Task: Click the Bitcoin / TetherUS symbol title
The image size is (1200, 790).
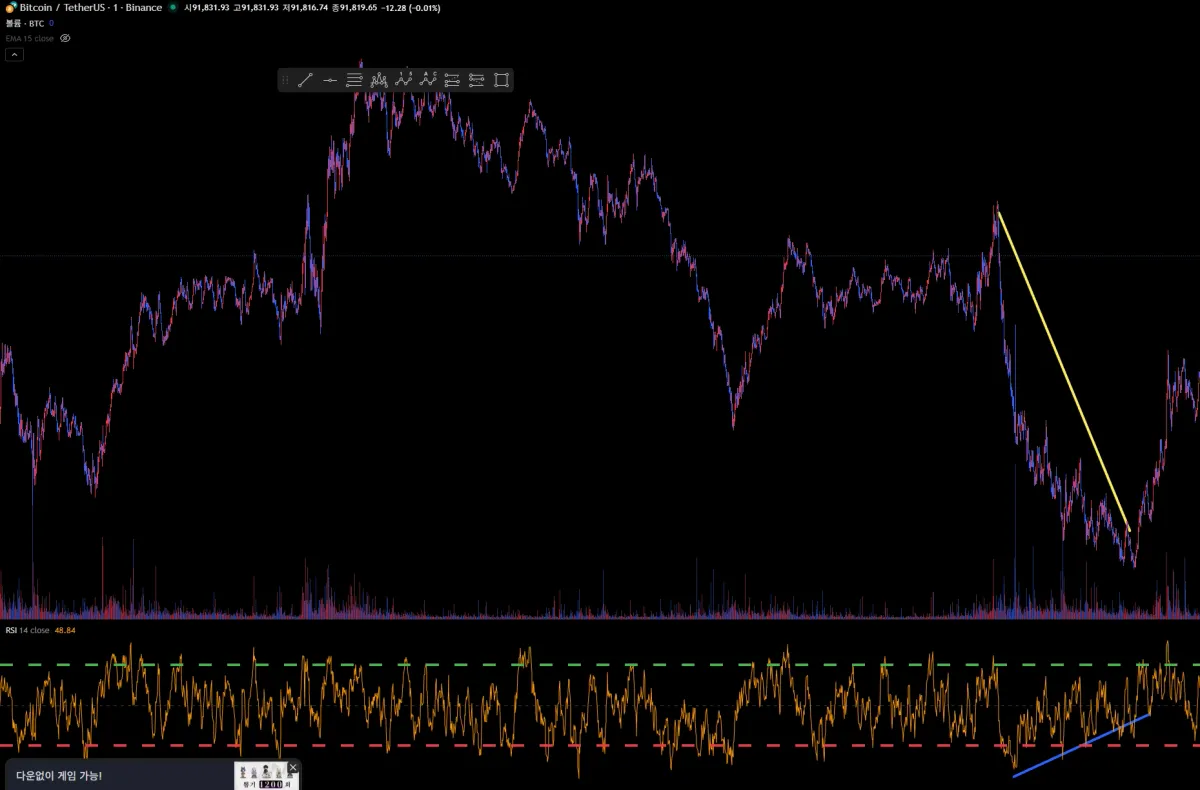Action: pyautogui.click(x=90, y=7)
